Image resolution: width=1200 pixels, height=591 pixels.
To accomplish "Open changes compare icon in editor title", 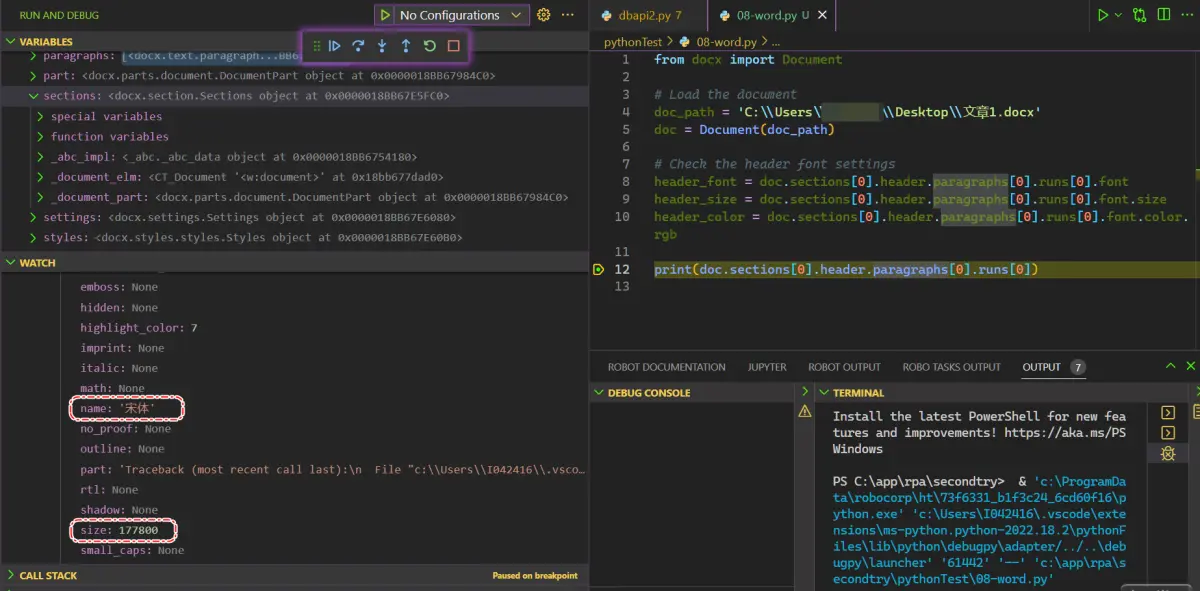I will 1140,15.
